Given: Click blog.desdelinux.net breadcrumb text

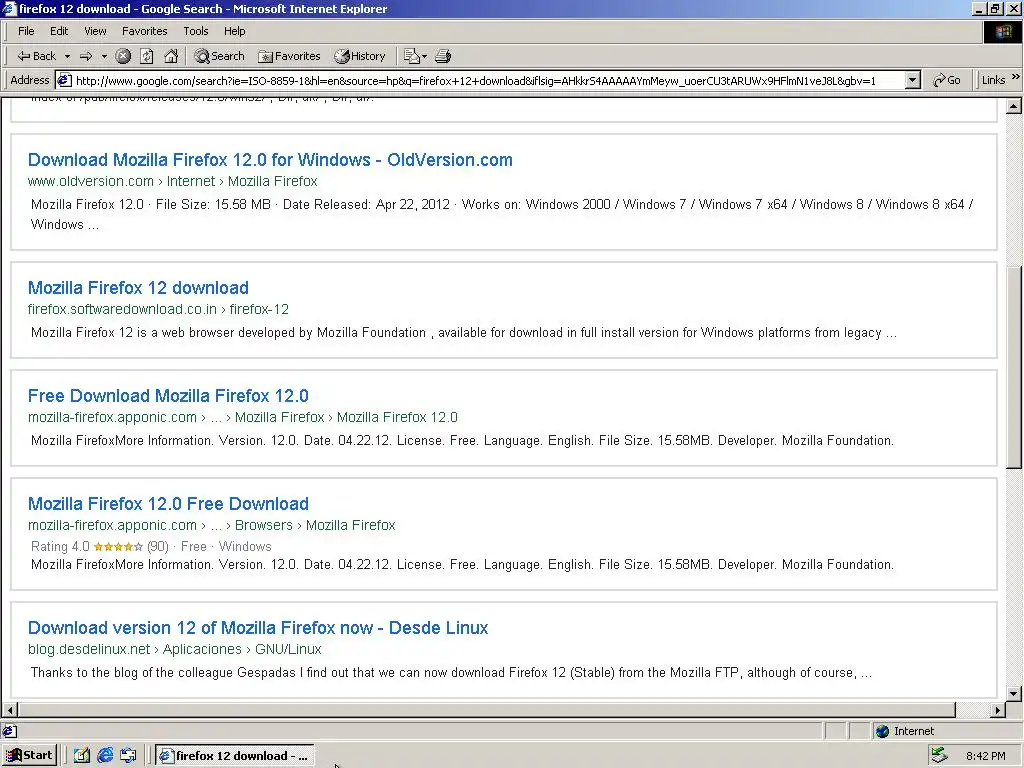Looking at the screenshot, I should [x=89, y=650].
